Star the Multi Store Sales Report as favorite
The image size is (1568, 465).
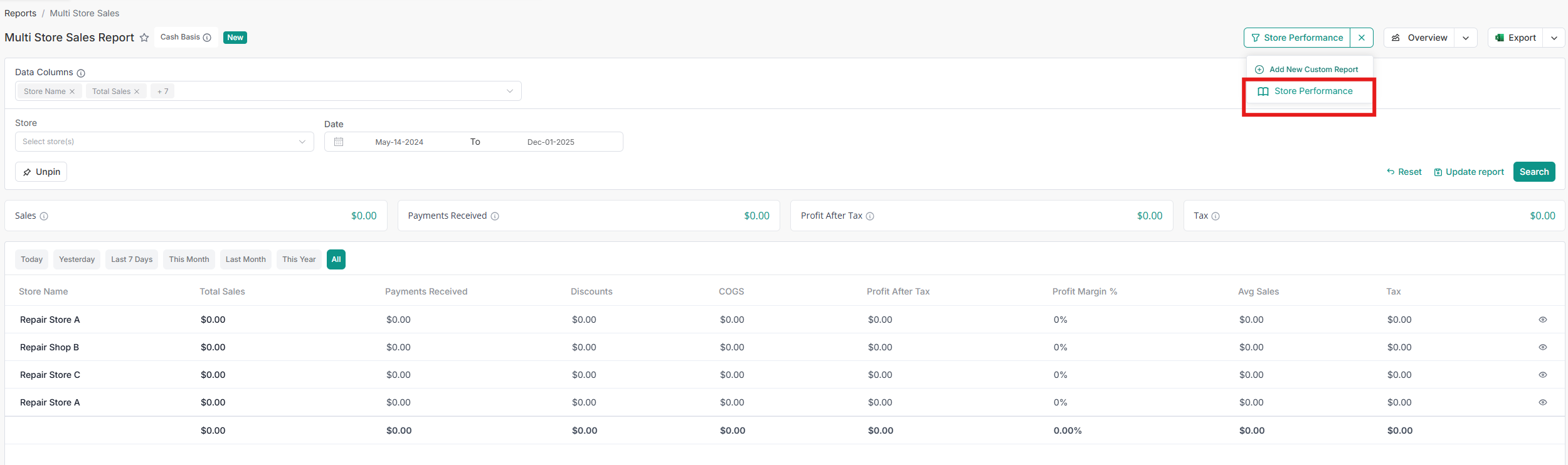click(x=144, y=38)
